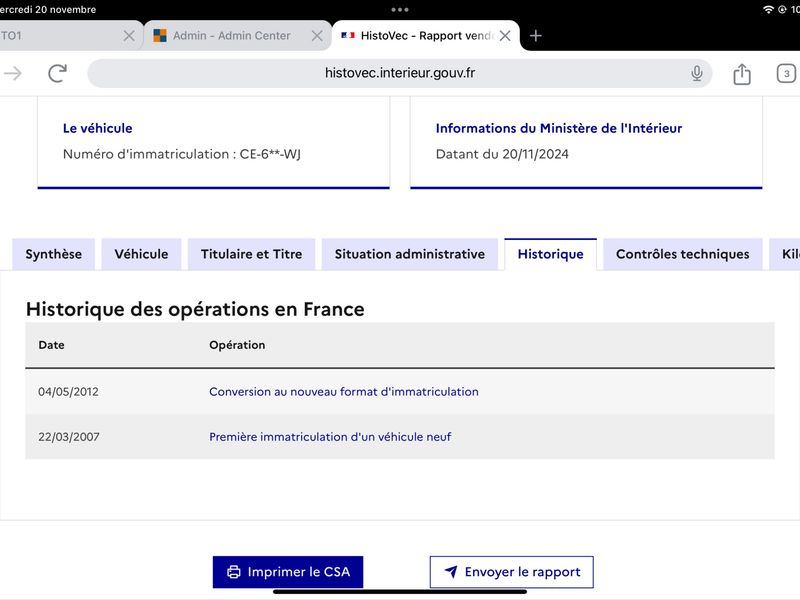Click Informations du Ministère de l'Intérieur heading
This screenshot has height=600, width=800.
point(559,128)
